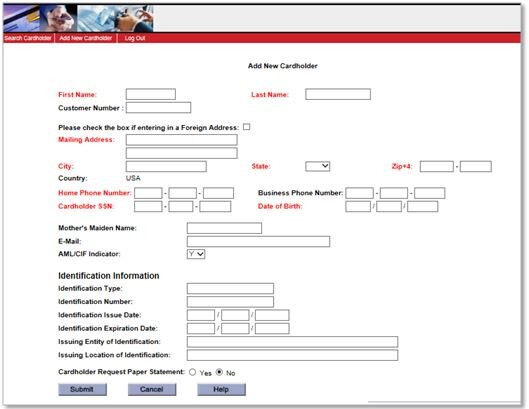Click the Identification Type field
The width and height of the screenshot is (529, 409).
click(230, 289)
